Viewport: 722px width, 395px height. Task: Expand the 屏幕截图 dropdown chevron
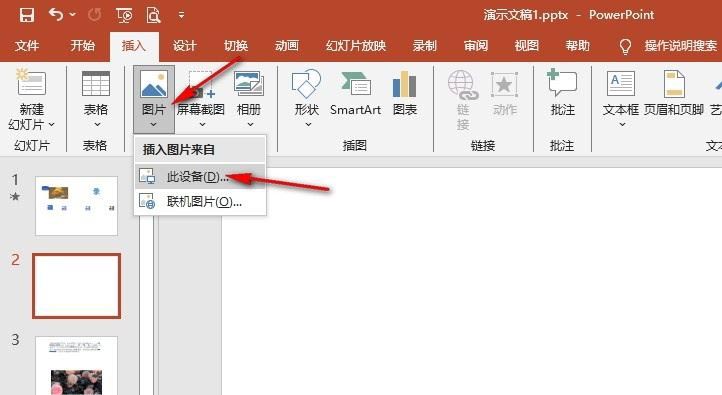[202, 124]
